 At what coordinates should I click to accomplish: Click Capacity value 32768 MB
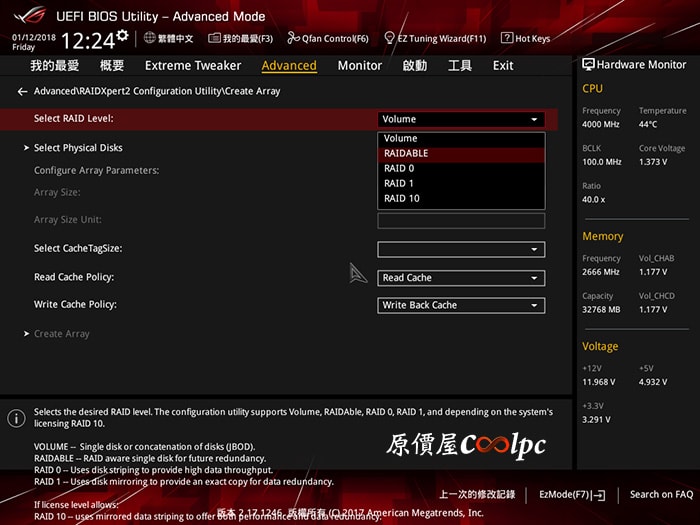(601, 309)
